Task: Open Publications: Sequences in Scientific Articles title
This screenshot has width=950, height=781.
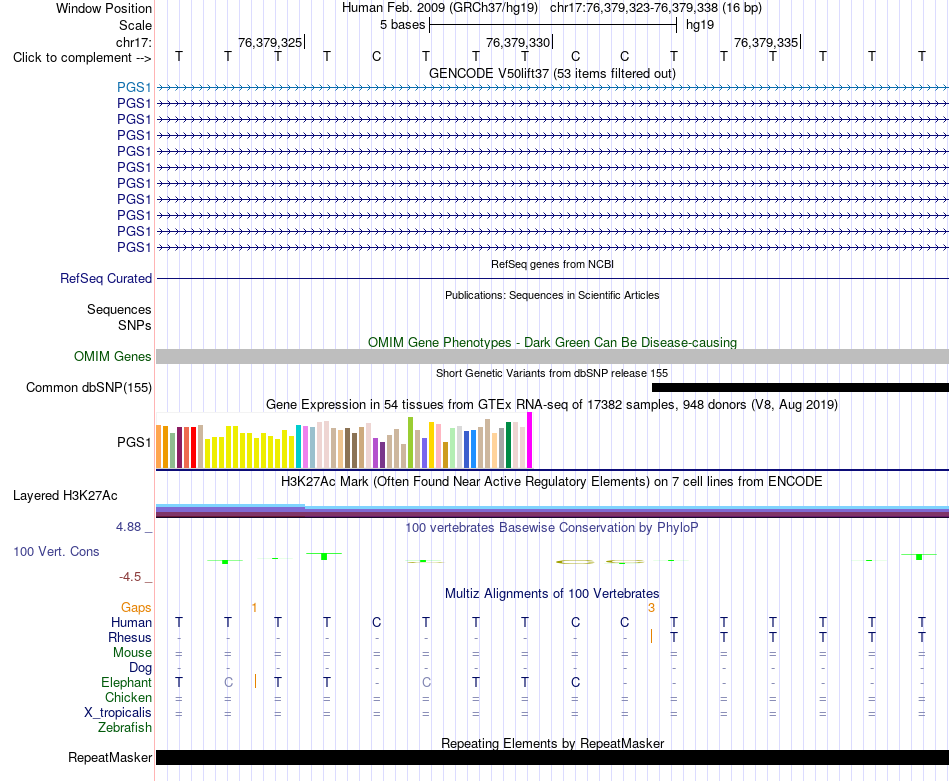Action: pos(552,295)
